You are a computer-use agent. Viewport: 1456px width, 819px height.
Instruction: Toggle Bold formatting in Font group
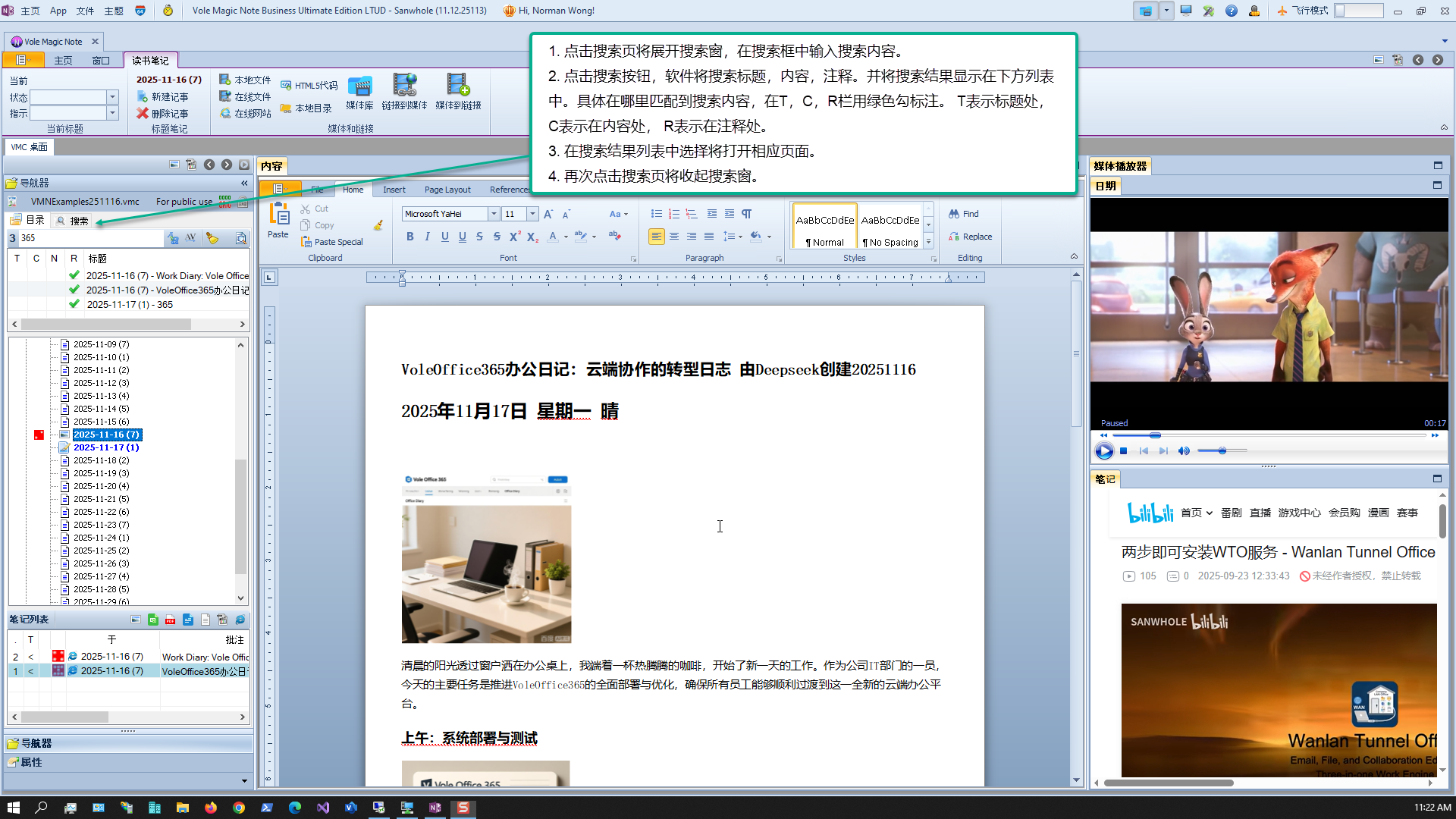coord(410,237)
